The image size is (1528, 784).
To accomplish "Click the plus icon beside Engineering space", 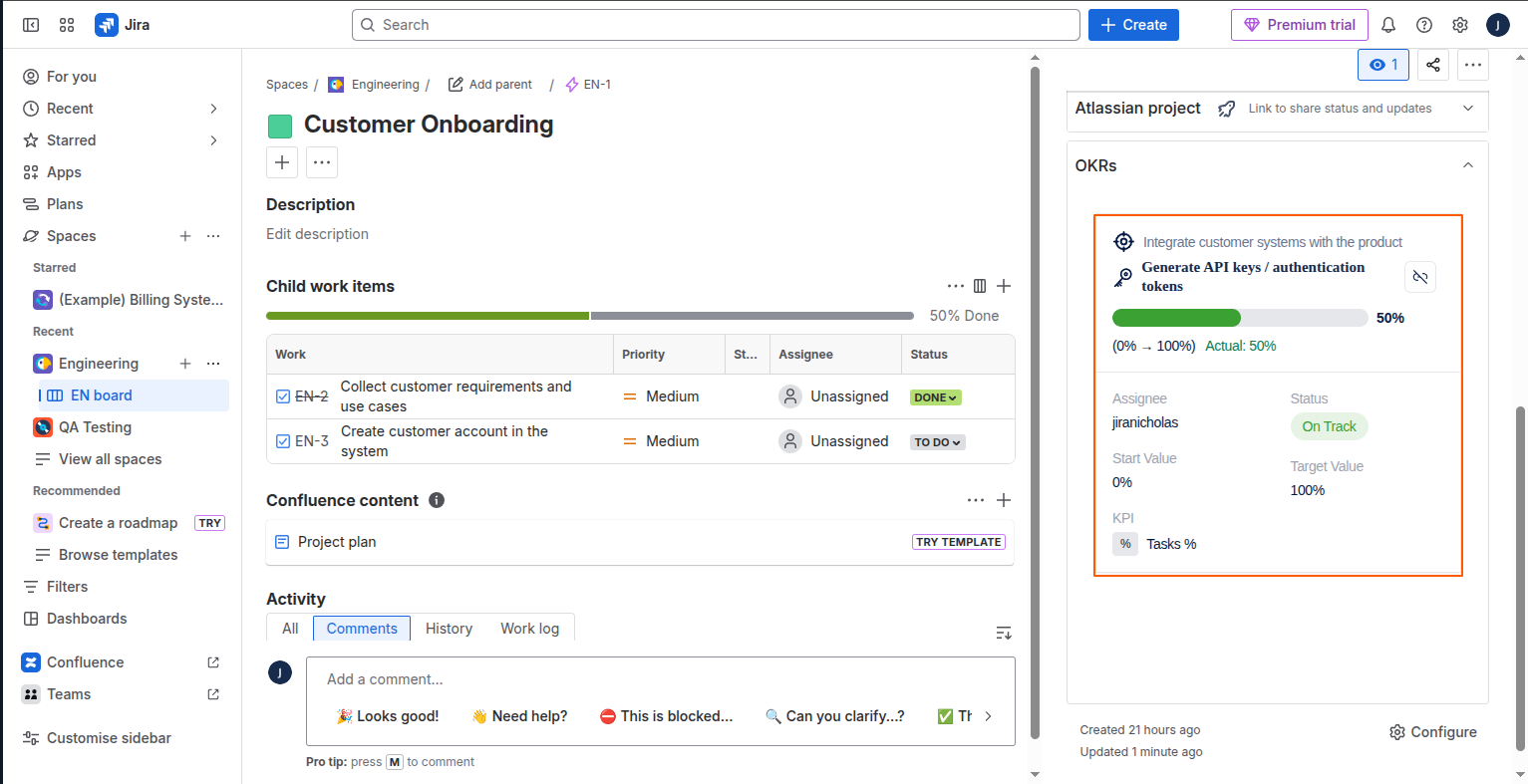I will click(x=185, y=364).
